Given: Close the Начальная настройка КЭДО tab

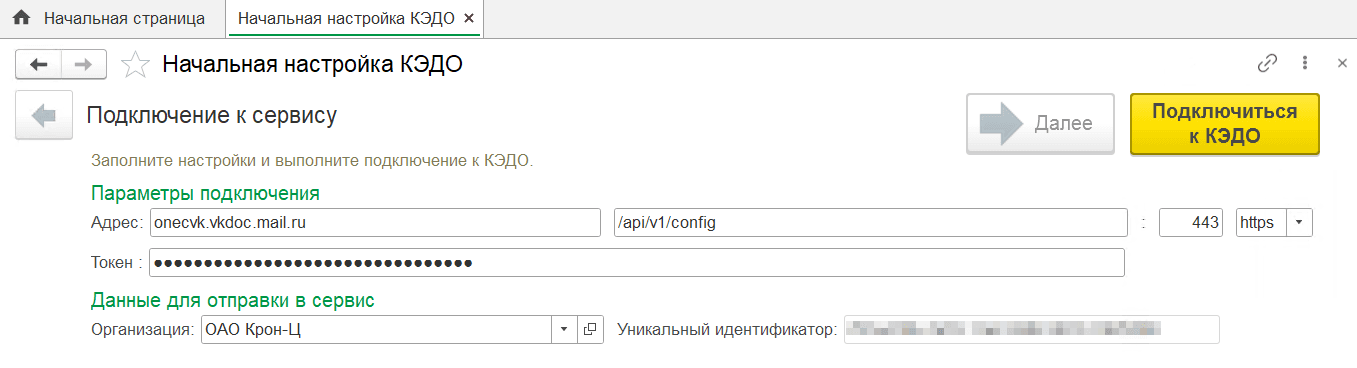Looking at the screenshot, I should point(470,18).
